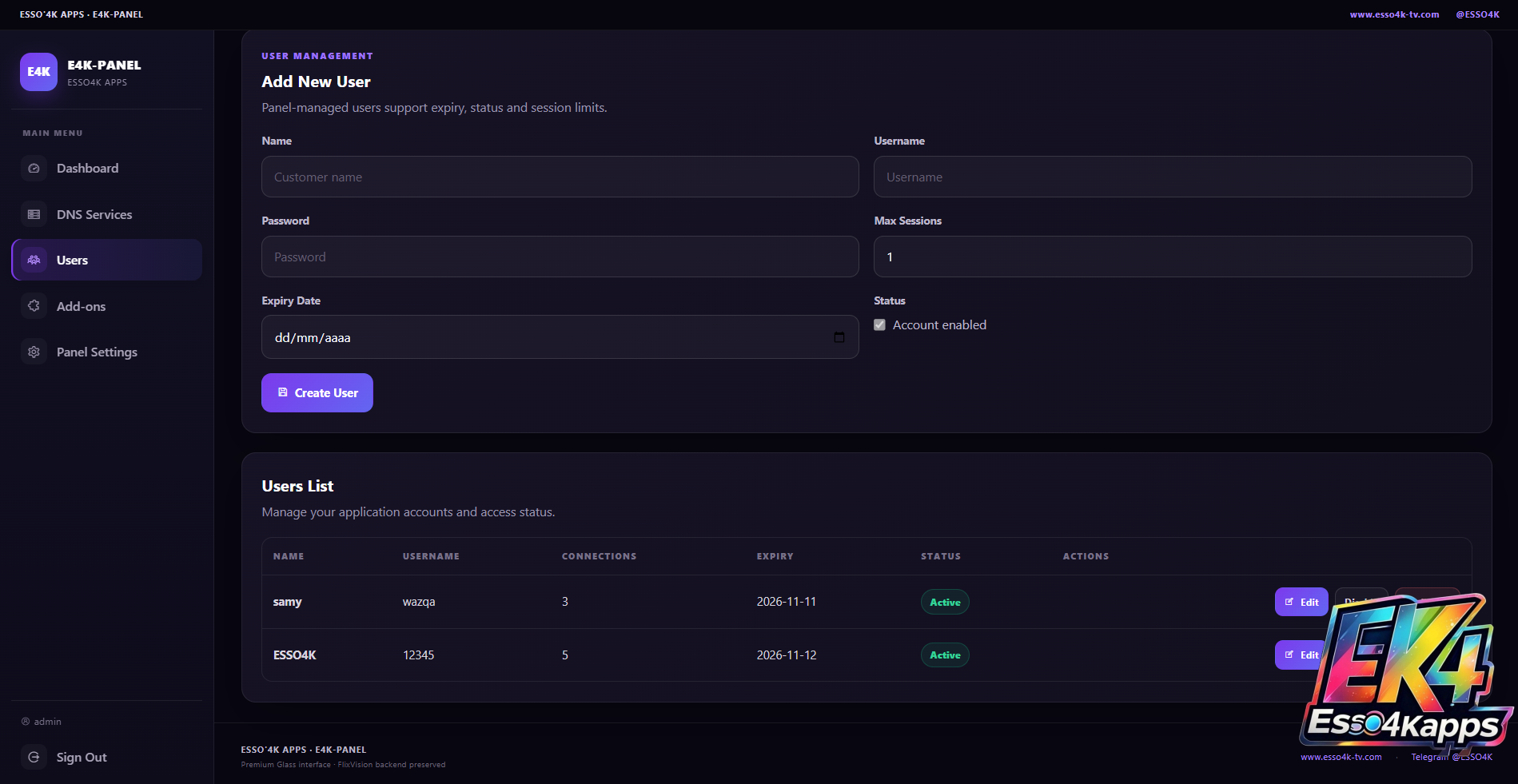Click the 'USER MANAGEMENT' section label

point(317,56)
